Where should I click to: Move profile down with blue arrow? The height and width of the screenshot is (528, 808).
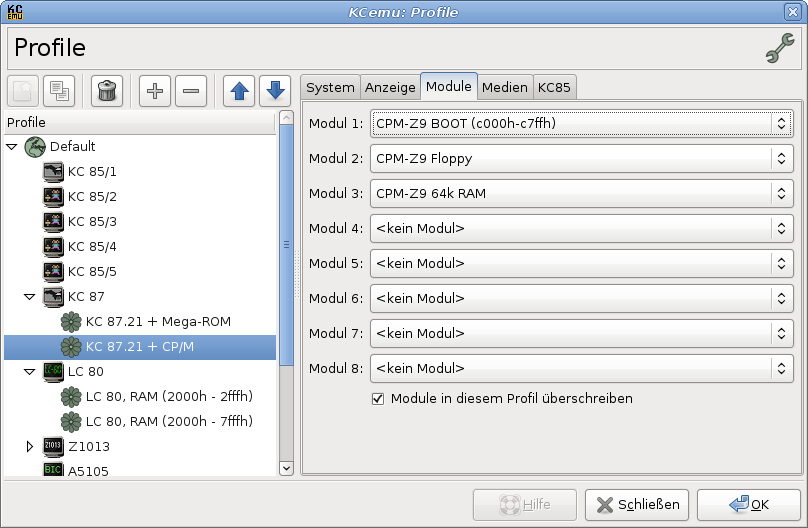click(x=275, y=91)
